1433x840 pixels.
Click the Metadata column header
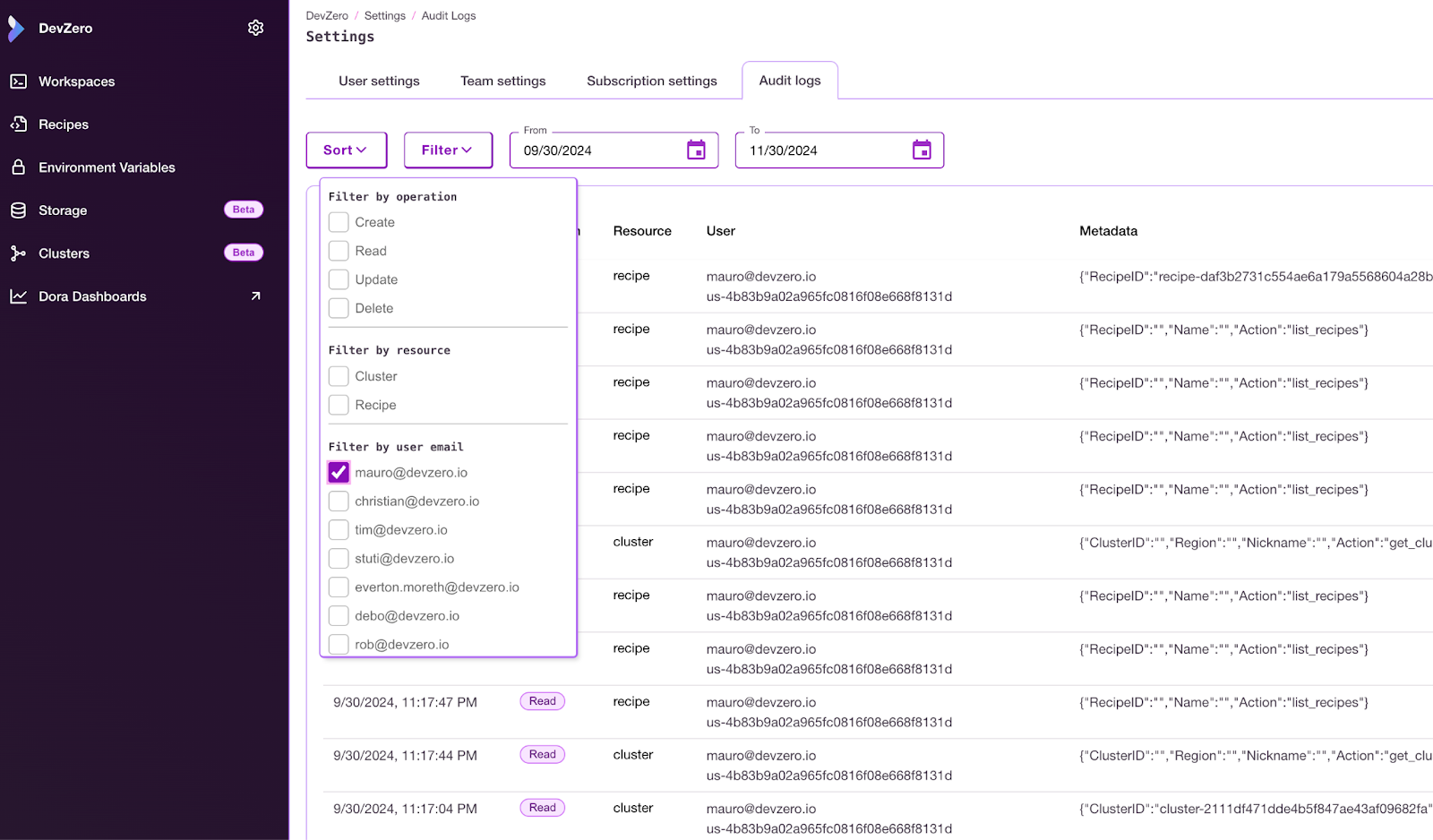[1109, 231]
